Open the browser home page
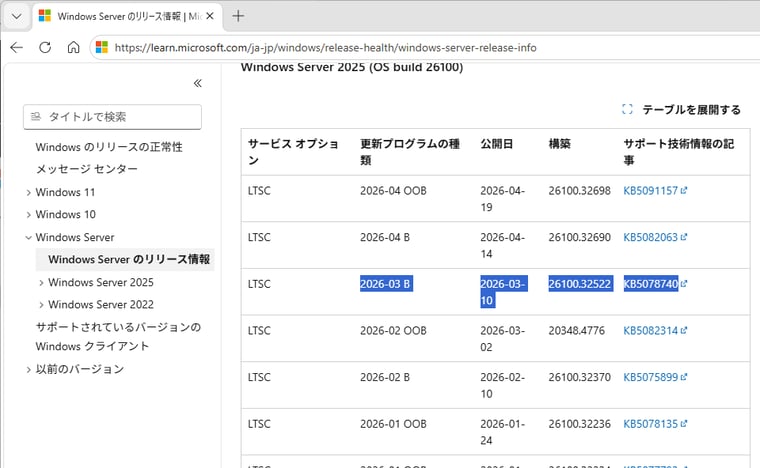The width and height of the screenshot is (760, 468). (73, 47)
